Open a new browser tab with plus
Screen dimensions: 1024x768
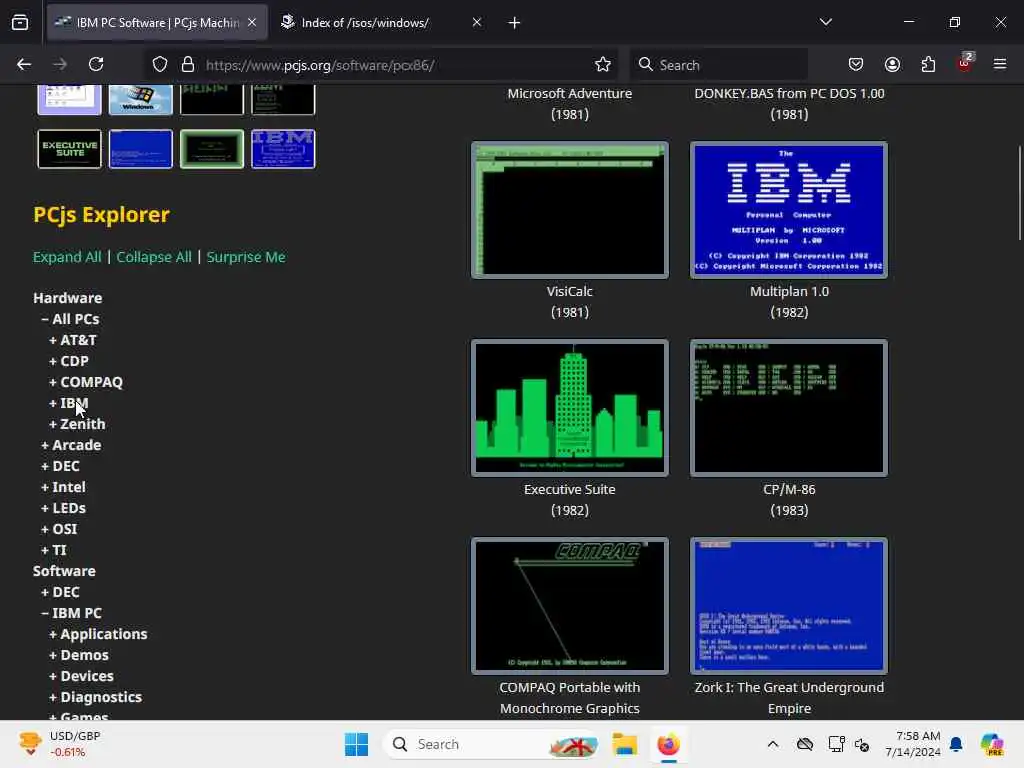click(514, 23)
